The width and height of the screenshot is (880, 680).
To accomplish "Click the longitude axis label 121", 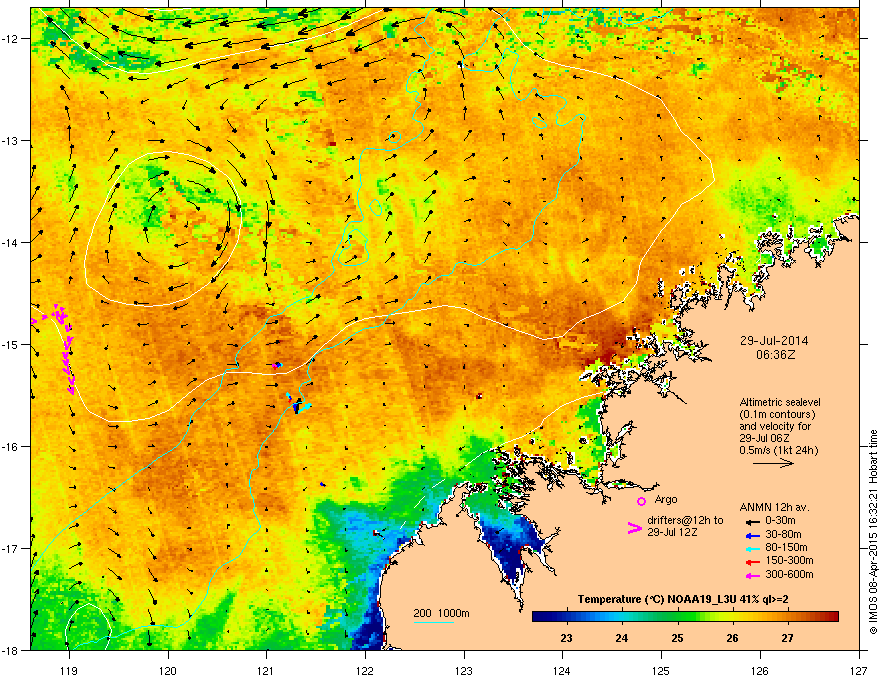I will pyautogui.click(x=266, y=671).
